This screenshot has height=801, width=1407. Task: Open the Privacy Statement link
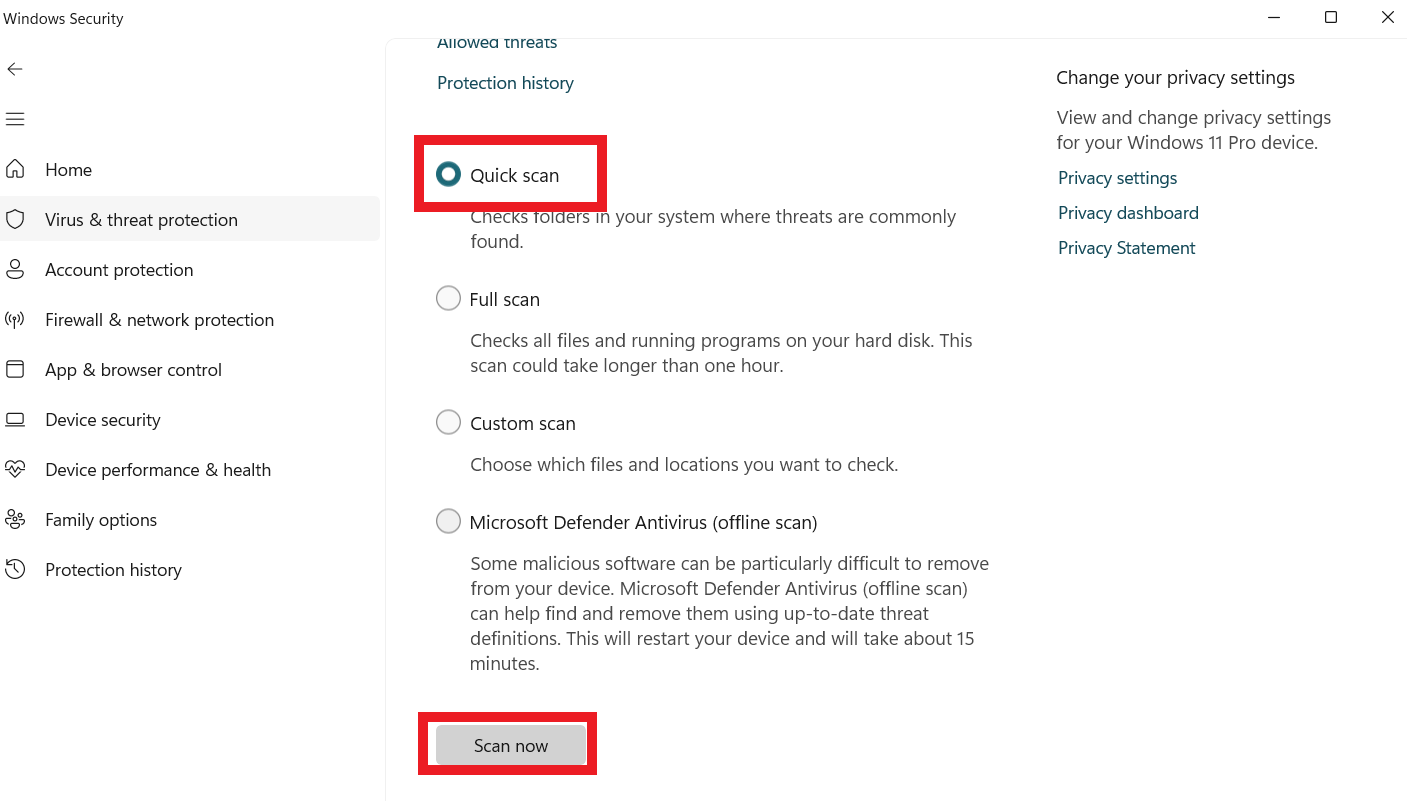point(1126,248)
